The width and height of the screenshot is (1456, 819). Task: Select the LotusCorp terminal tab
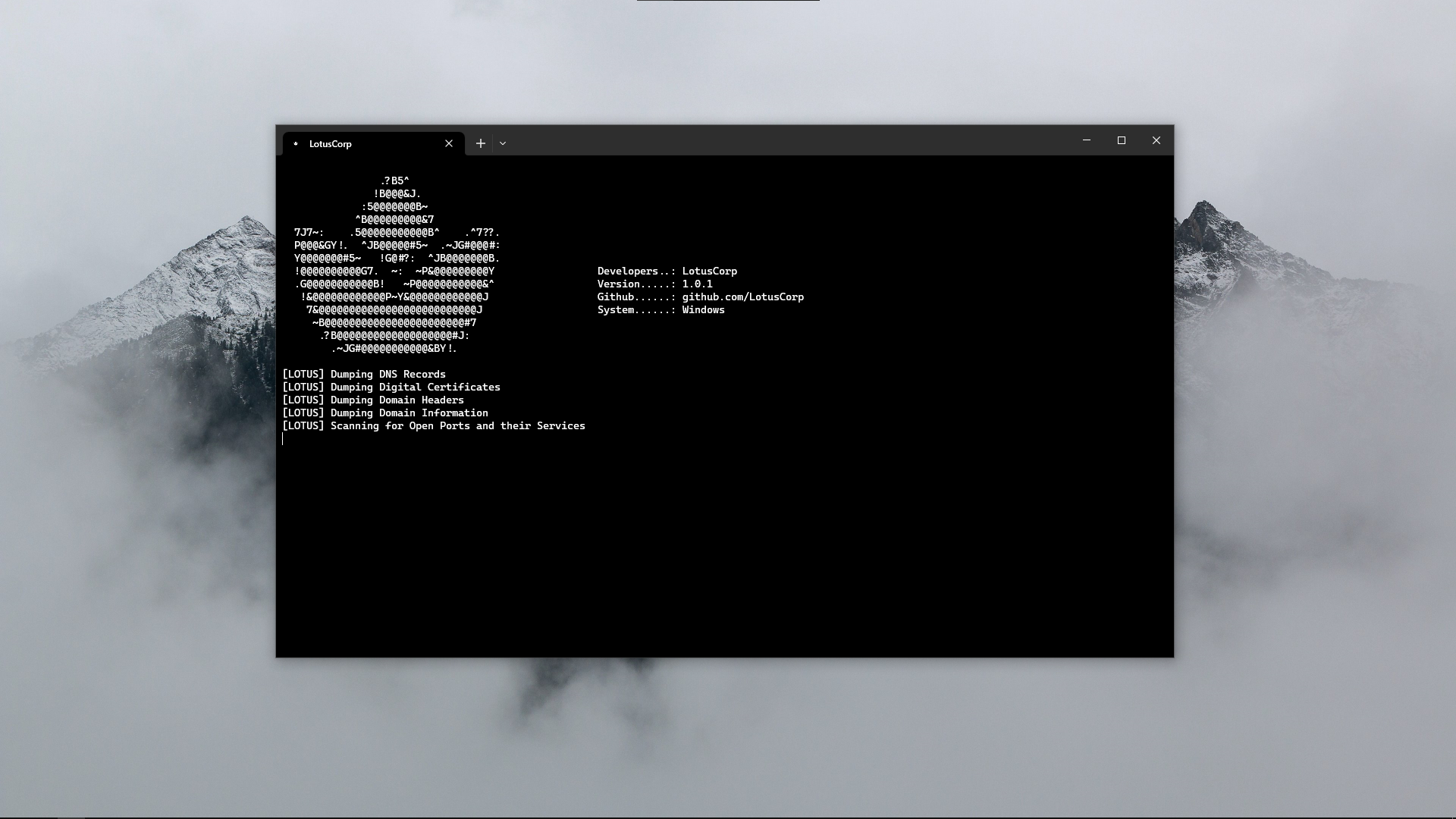[373, 143]
